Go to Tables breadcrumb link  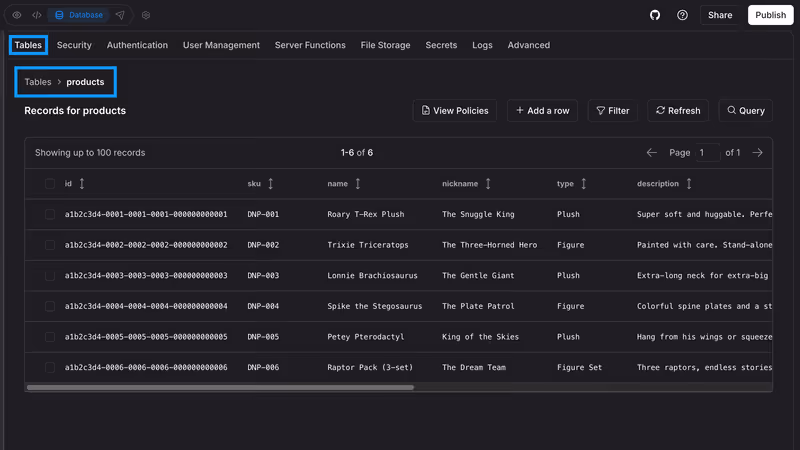coord(38,82)
